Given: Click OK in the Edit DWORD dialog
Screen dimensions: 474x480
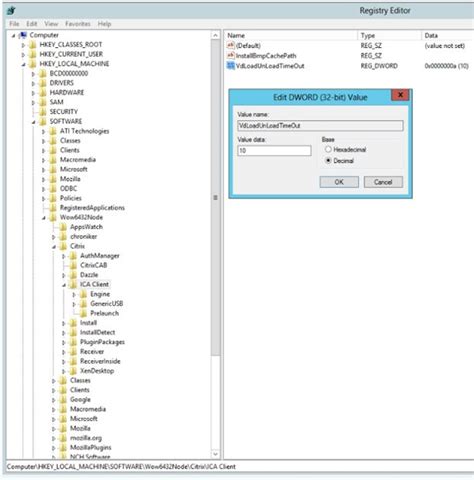Looking at the screenshot, I should [339, 182].
